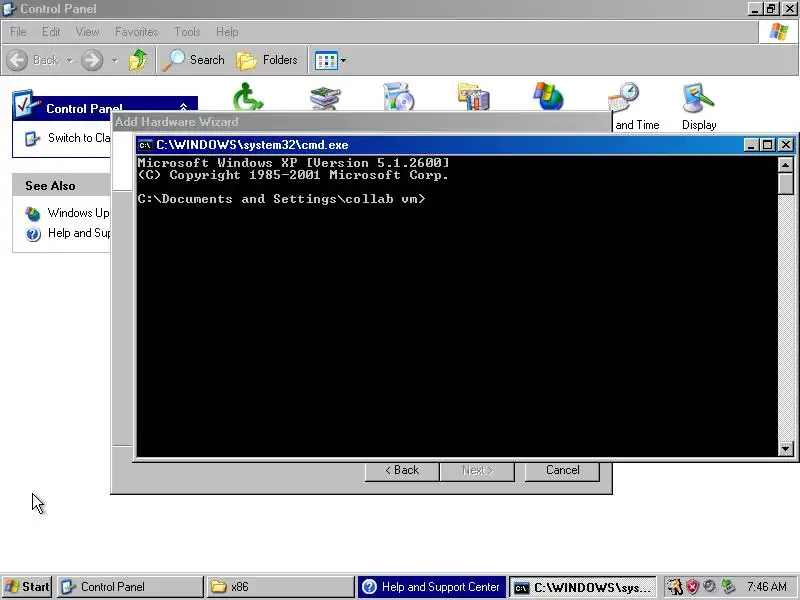Open the Start menu
Image resolution: width=800 pixels, height=600 pixels.
28,587
